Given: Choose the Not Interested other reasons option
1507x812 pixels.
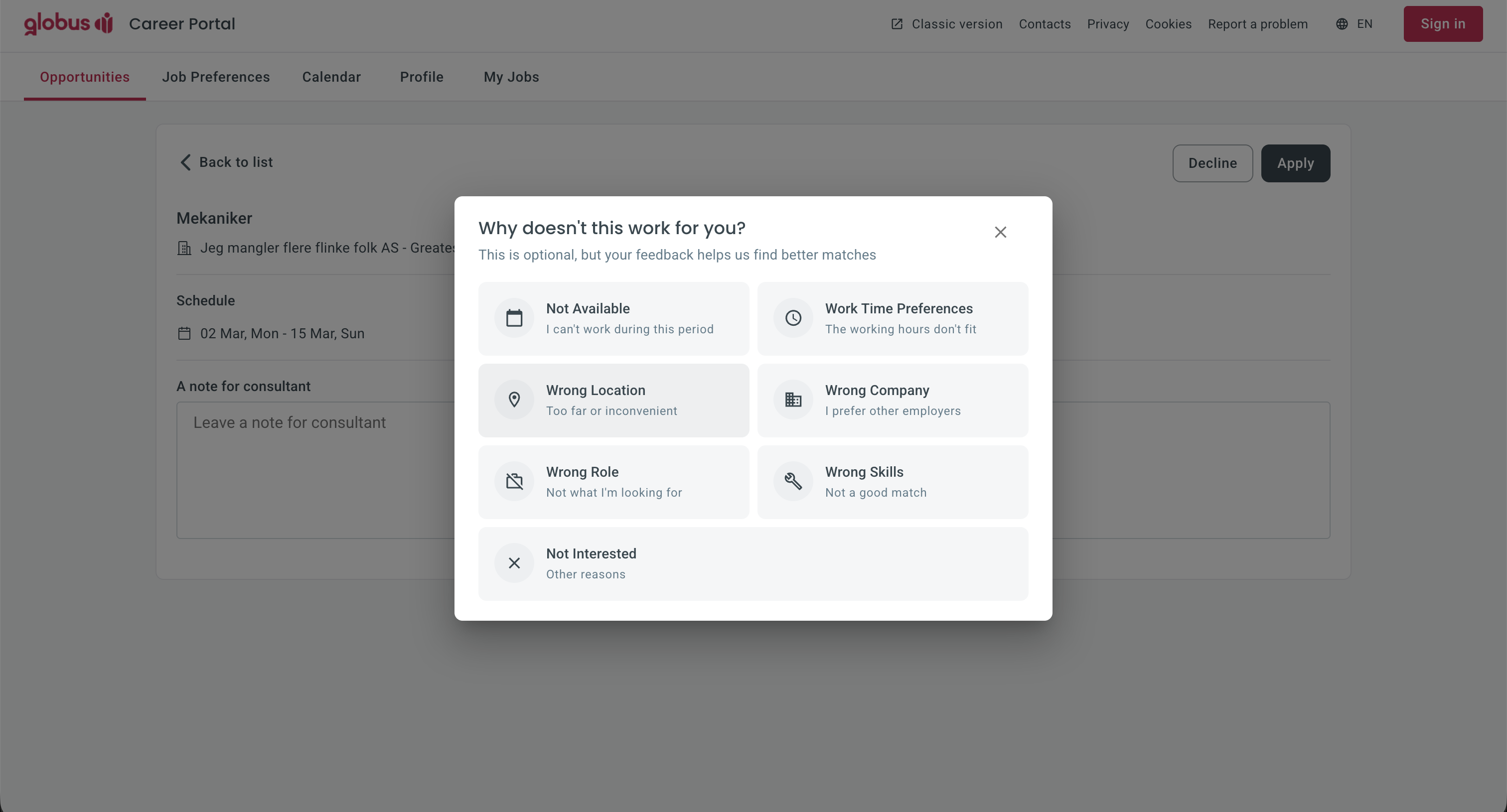Looking at the screenshot, I should coord(753,563).
